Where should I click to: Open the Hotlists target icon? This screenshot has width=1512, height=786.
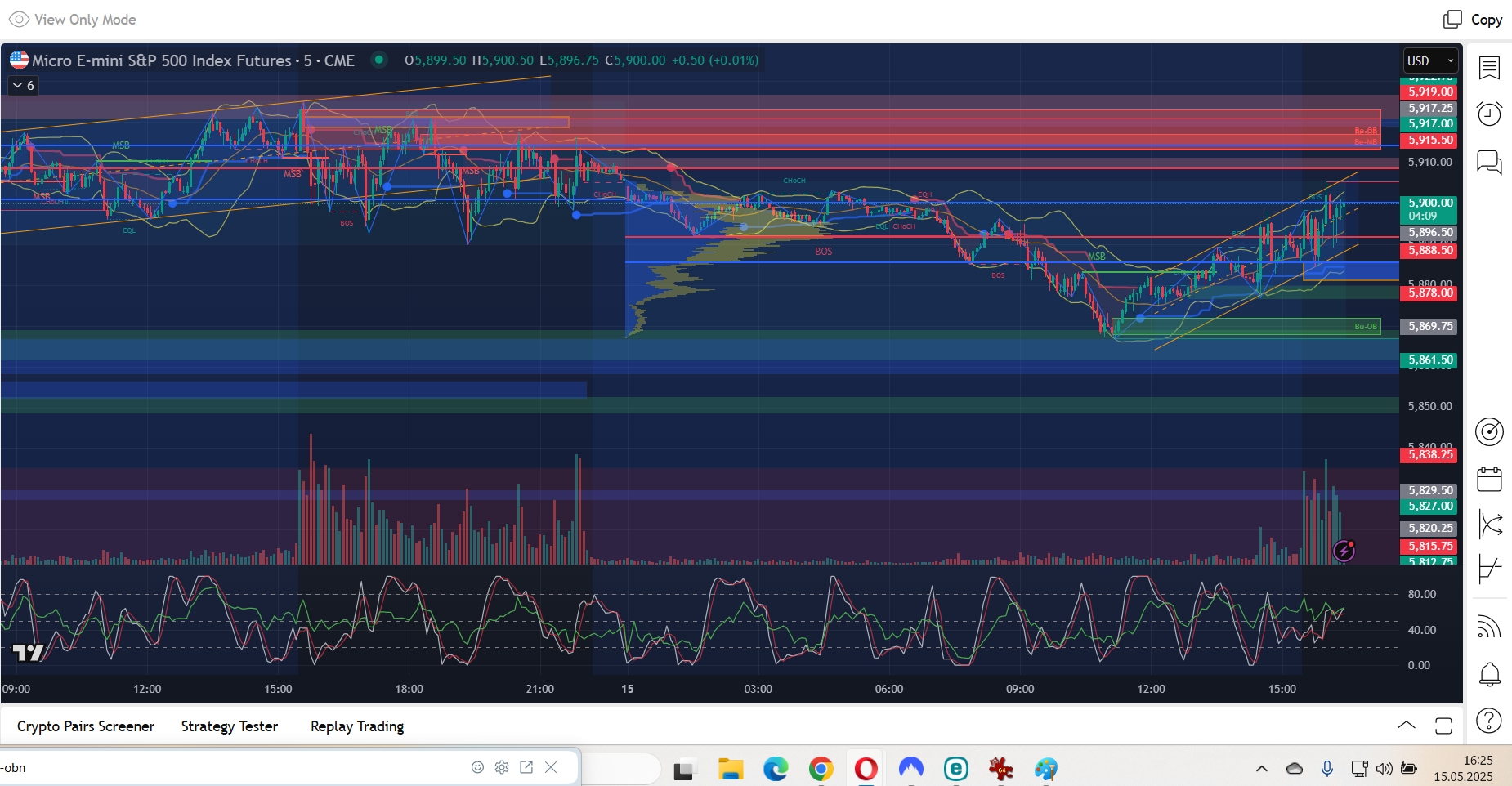coord(1489,431)
